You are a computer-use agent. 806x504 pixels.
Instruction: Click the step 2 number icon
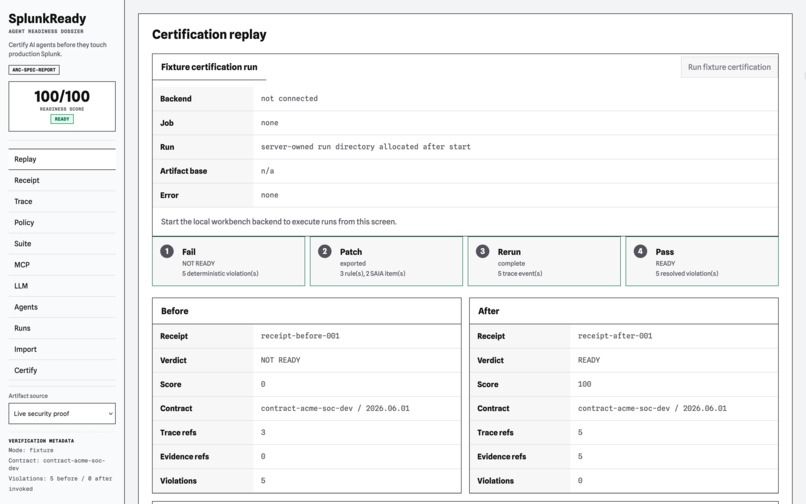pos(325,251)
